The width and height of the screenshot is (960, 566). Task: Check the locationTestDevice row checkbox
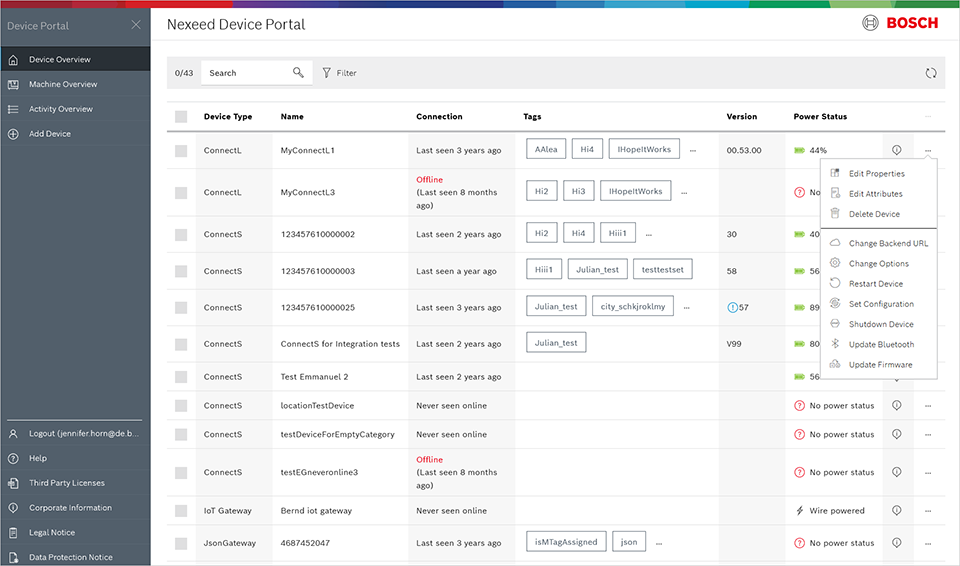pyautogui.click(x=181, y=406)
